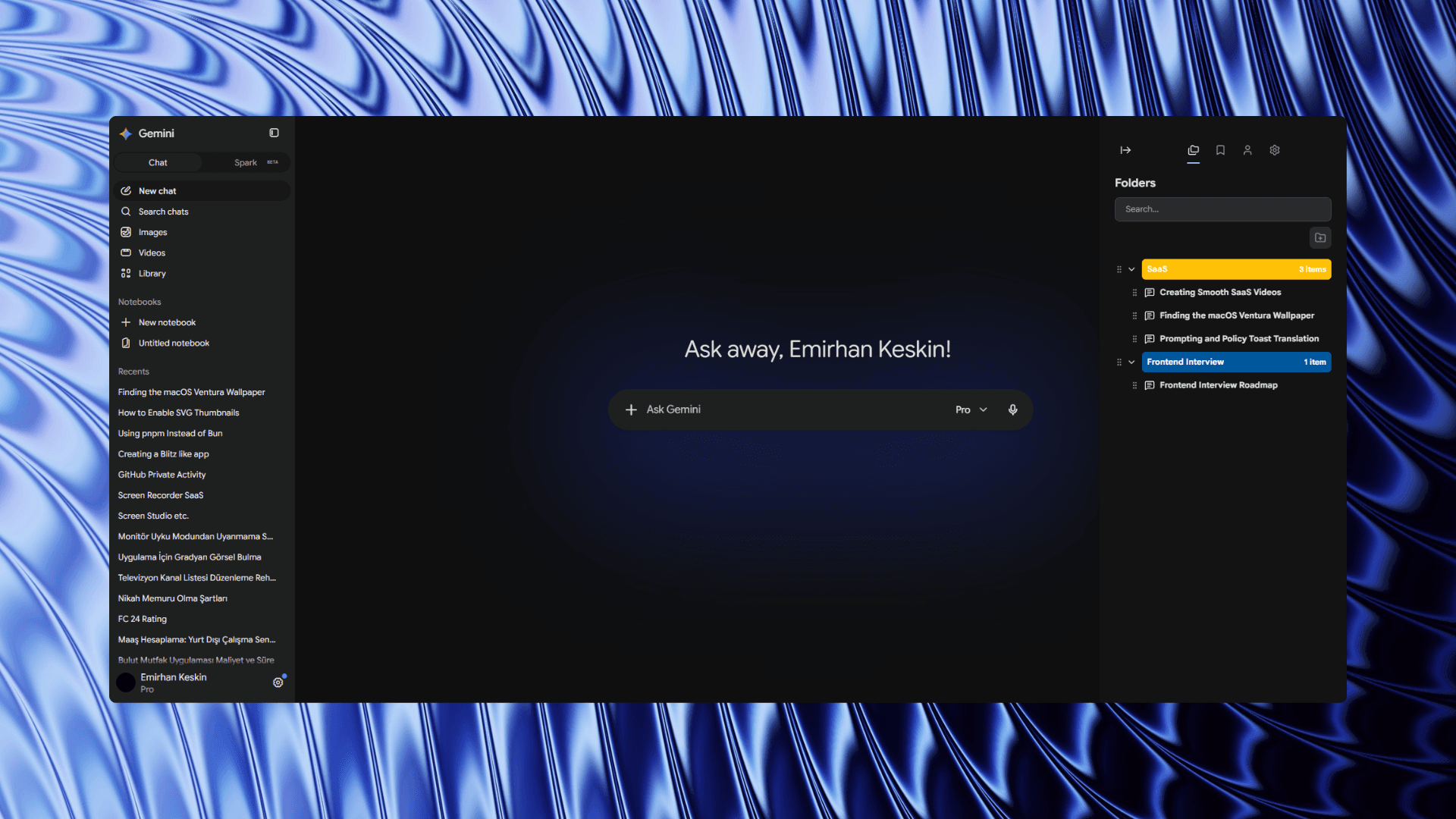This screenshot has height=819, width=1456.
Task: Collapse the Frontend Interview folder chevron
Action: (1131, 362)
